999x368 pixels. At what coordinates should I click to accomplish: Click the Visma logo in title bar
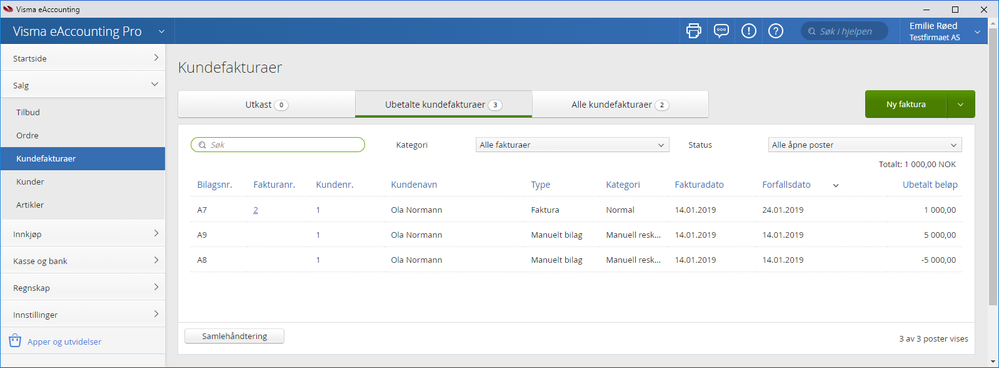coord(8,9)
